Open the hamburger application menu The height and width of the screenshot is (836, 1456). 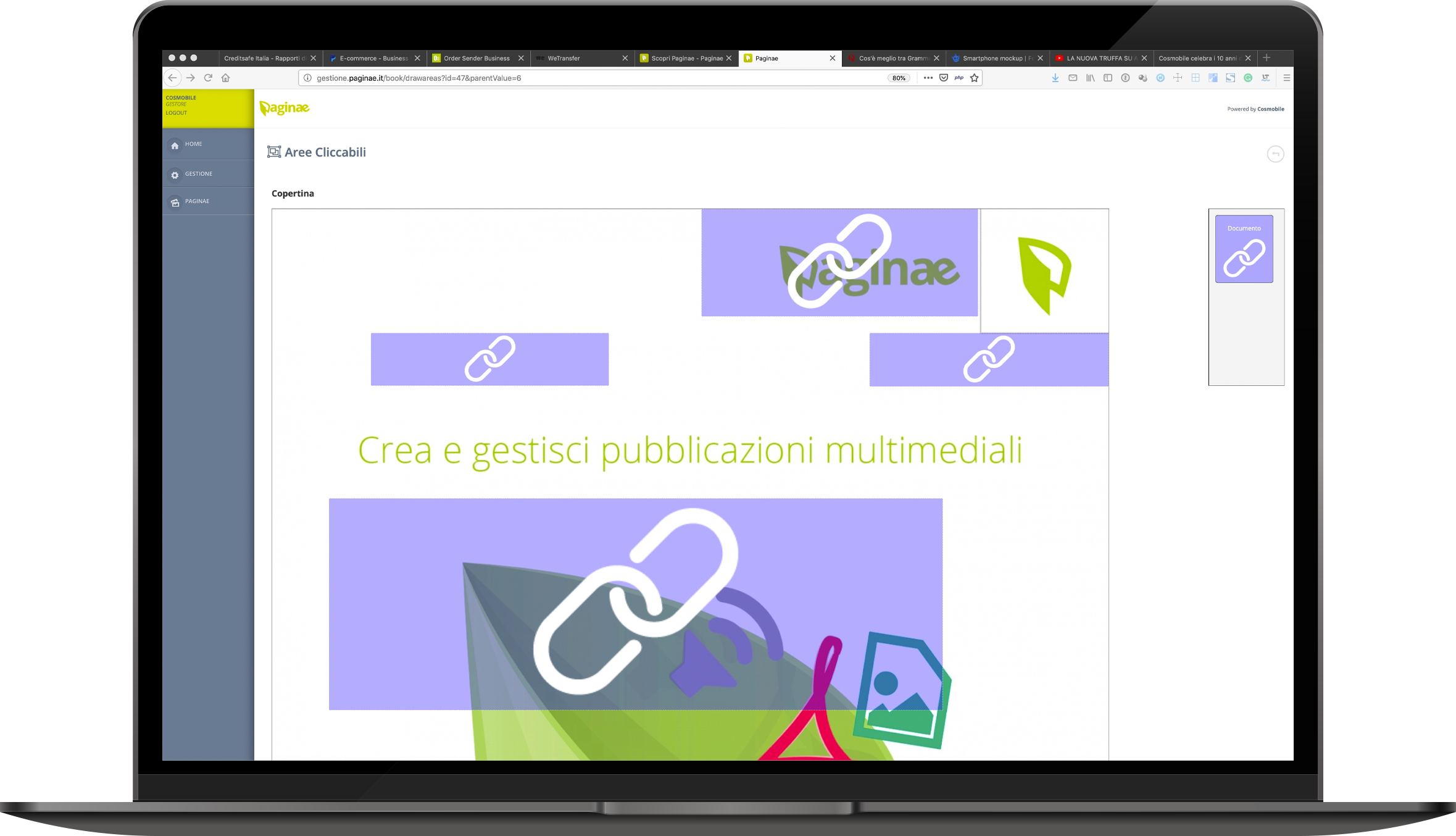1287,78
